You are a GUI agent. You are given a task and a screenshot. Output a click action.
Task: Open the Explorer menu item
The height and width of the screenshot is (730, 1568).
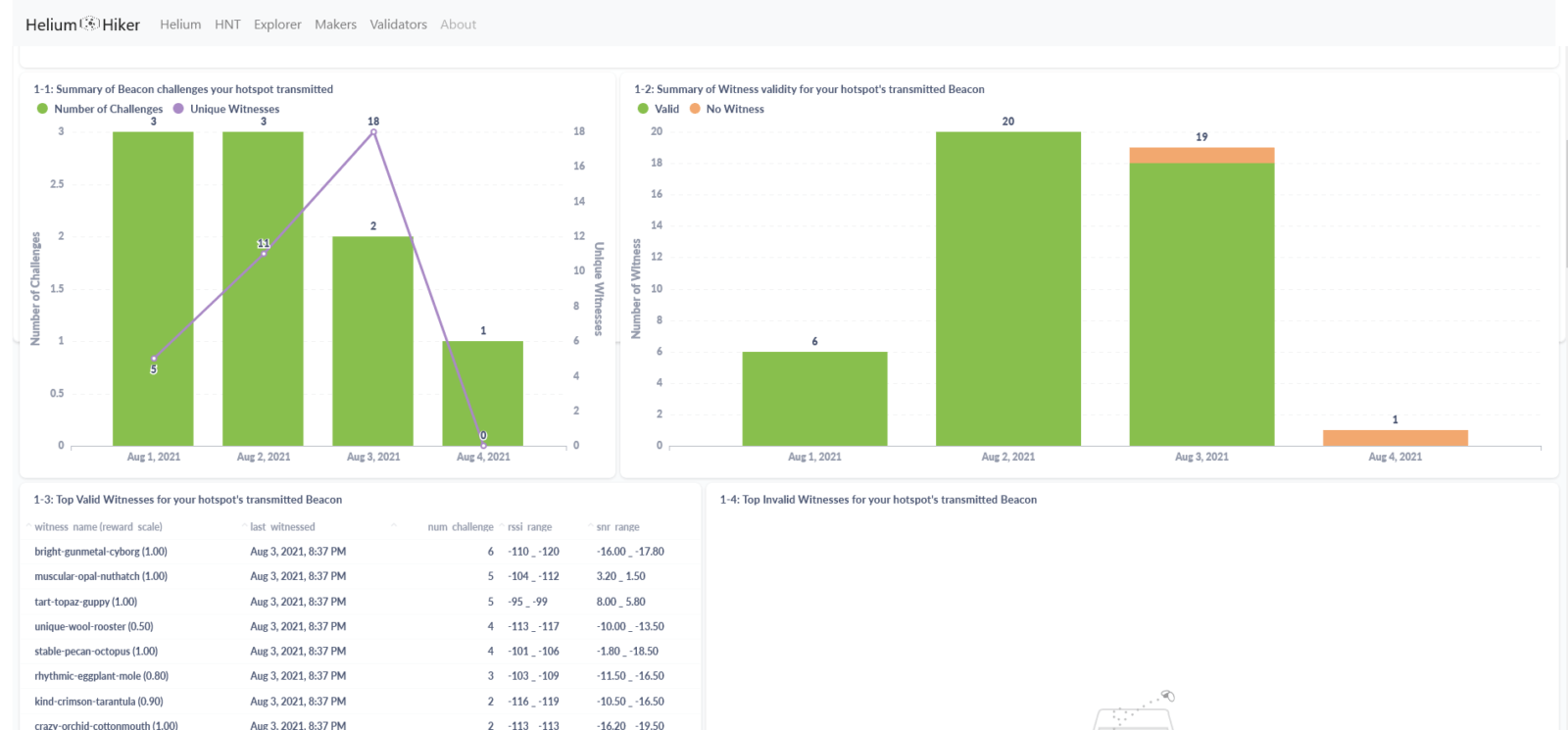277,24
